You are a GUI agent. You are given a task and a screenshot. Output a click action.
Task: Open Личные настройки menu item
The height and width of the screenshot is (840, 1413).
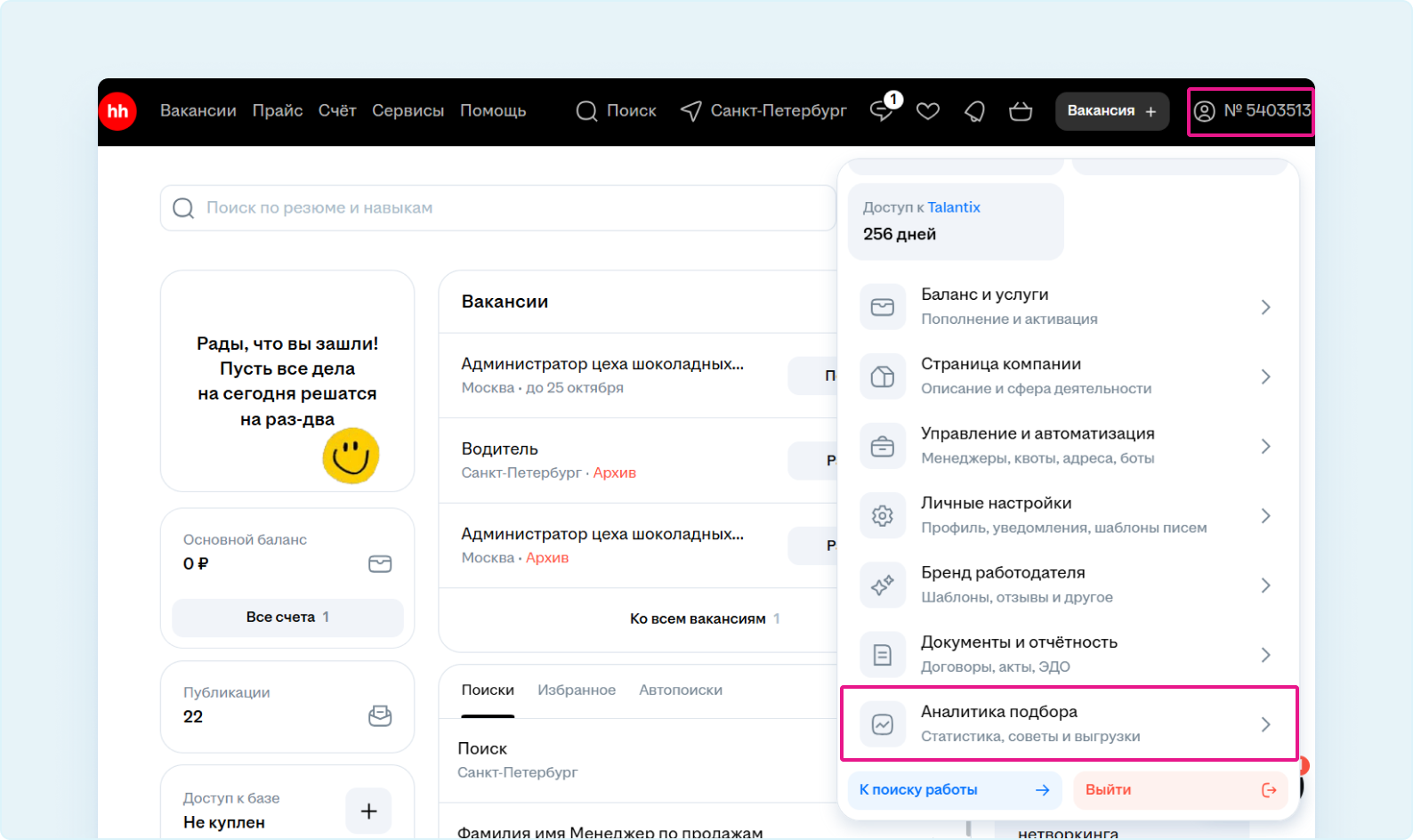point(1068,515)
